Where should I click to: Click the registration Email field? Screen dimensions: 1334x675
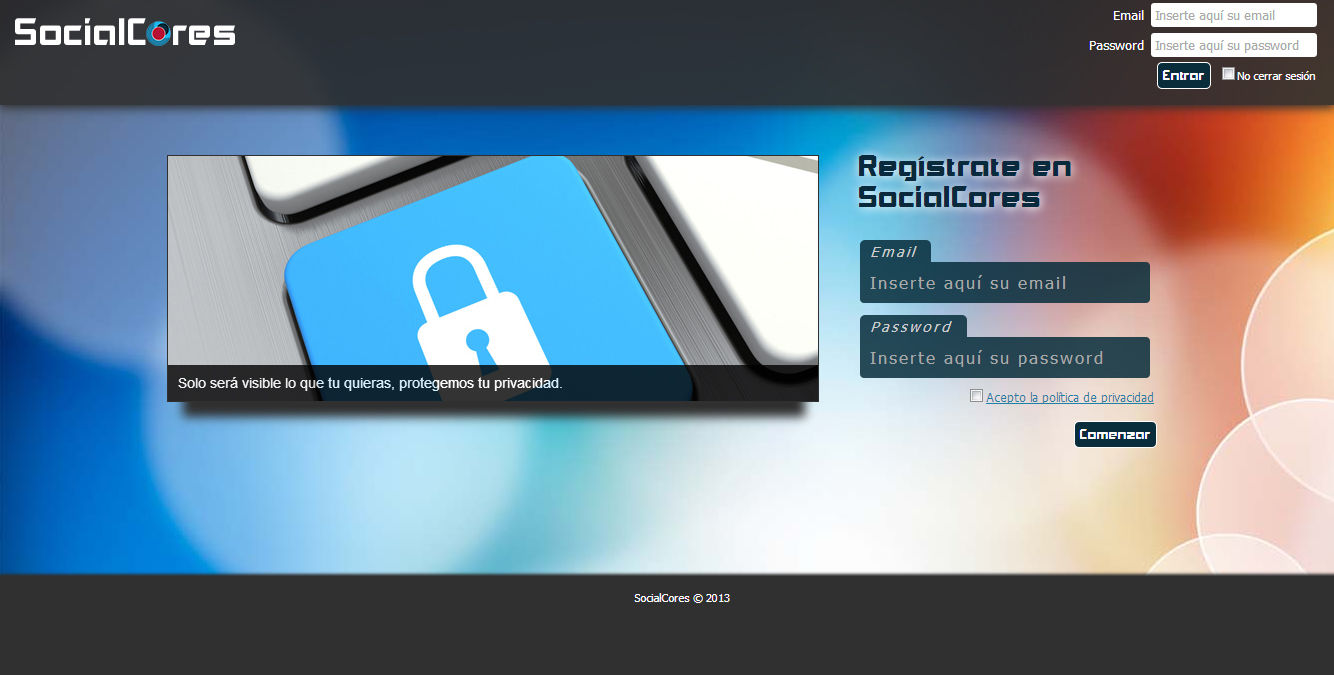[1005, 283]
